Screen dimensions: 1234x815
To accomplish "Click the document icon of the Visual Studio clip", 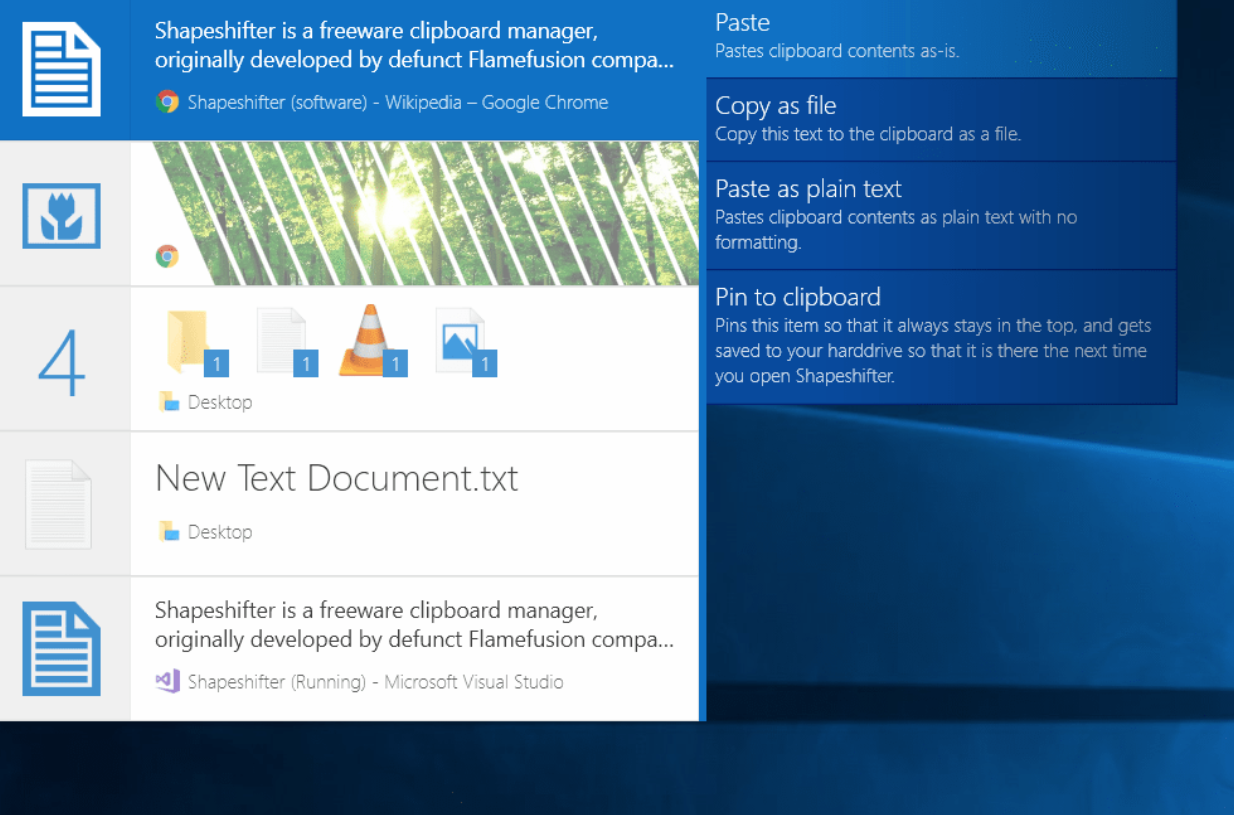I will [x=62, y=649].
